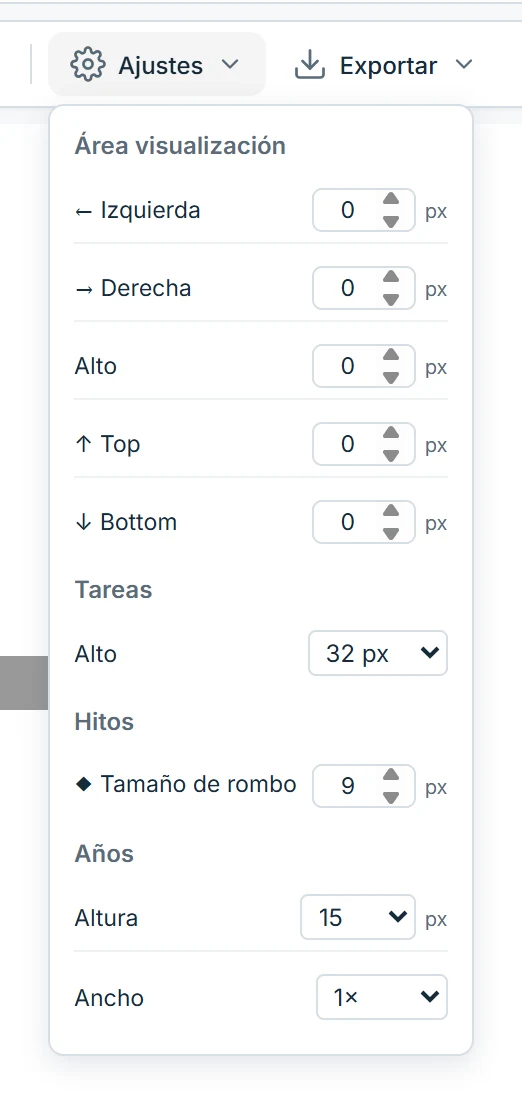Open the Años Ancho 1× dropdown
This screenshot has height=1104, width=522.
pos(382,997)
